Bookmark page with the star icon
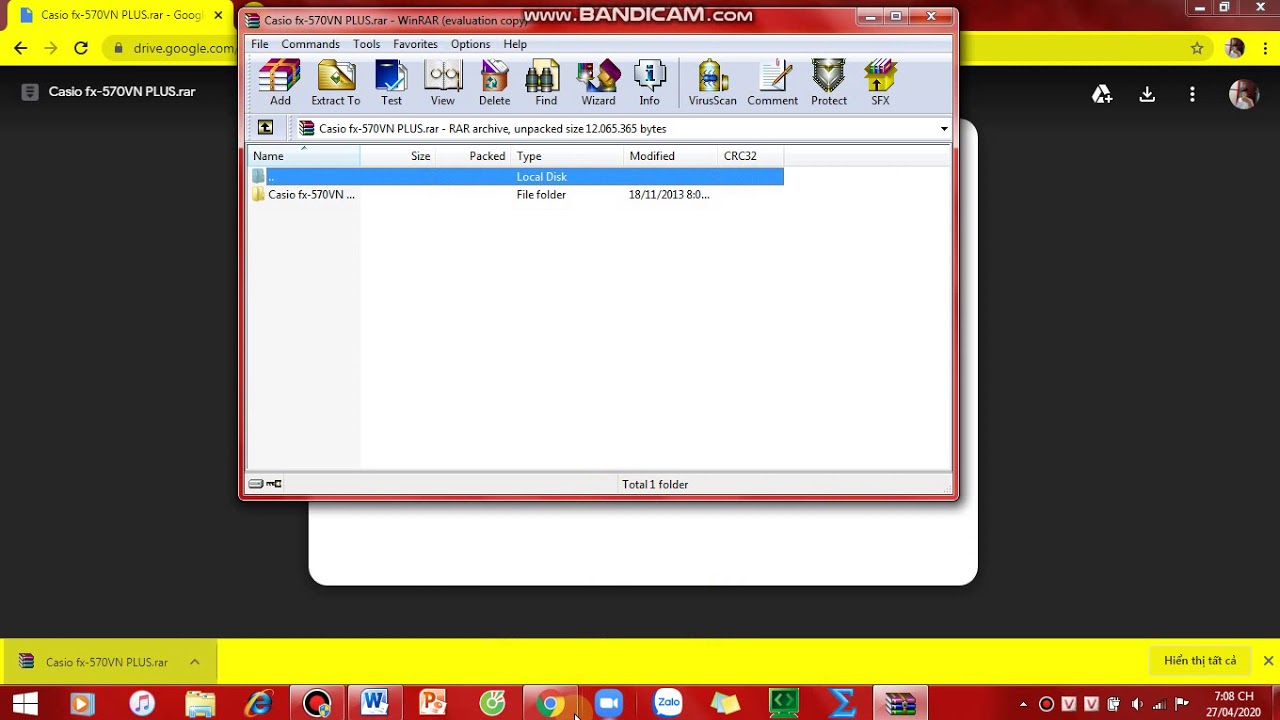 click(1197, 48)
